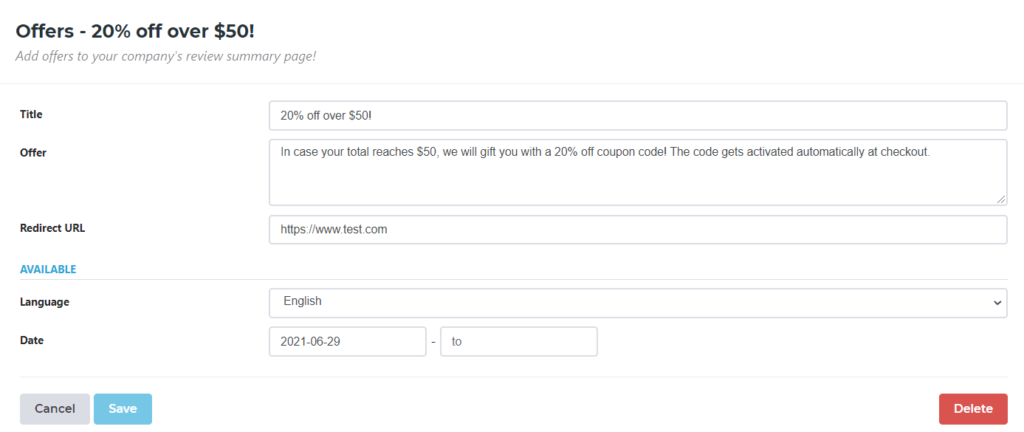Click the 'Offers - 20% off over $50!' heading

(134, 31)
